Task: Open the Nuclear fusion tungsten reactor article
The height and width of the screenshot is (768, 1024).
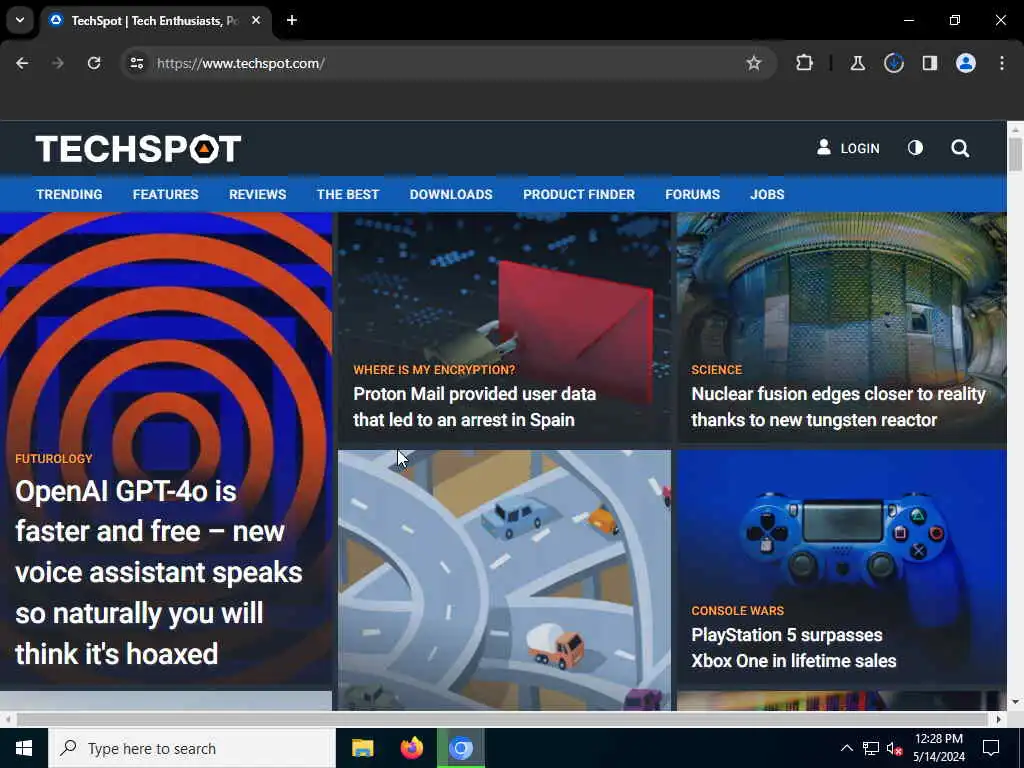Action: coord(839,407)
